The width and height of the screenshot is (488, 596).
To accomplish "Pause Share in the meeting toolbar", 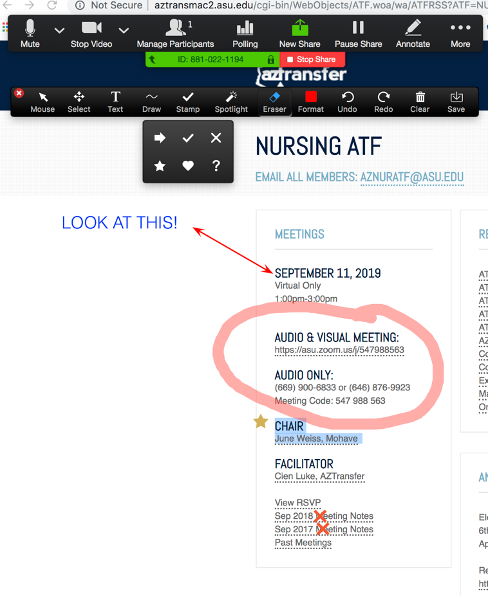I will [358, 34].
